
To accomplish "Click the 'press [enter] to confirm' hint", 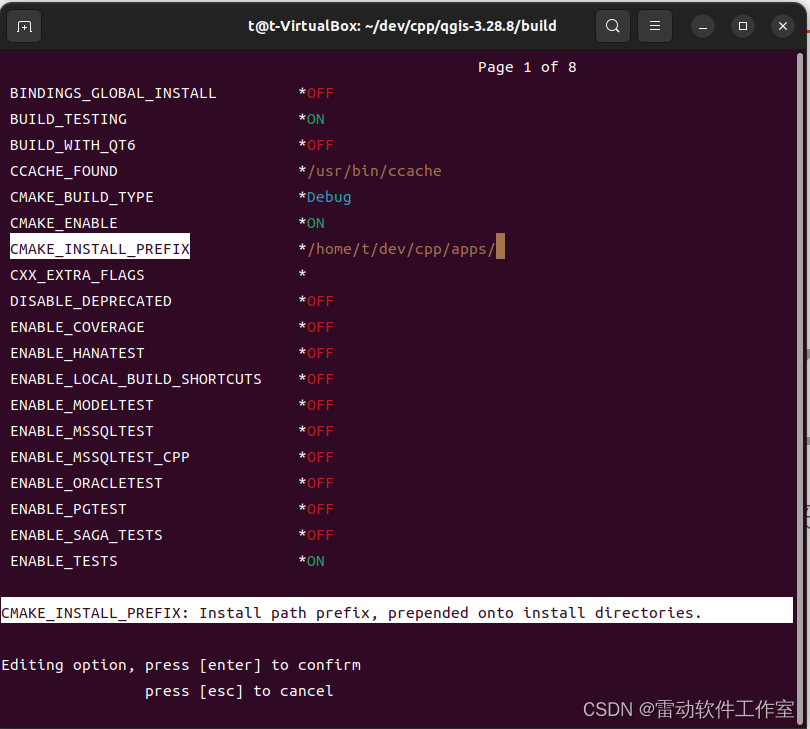I will point(253,665).
